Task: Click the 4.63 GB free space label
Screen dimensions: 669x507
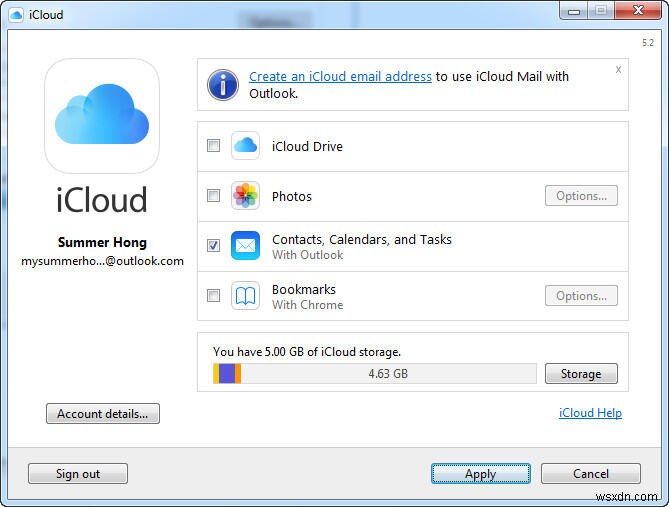Action: click(x=388, y=374)
